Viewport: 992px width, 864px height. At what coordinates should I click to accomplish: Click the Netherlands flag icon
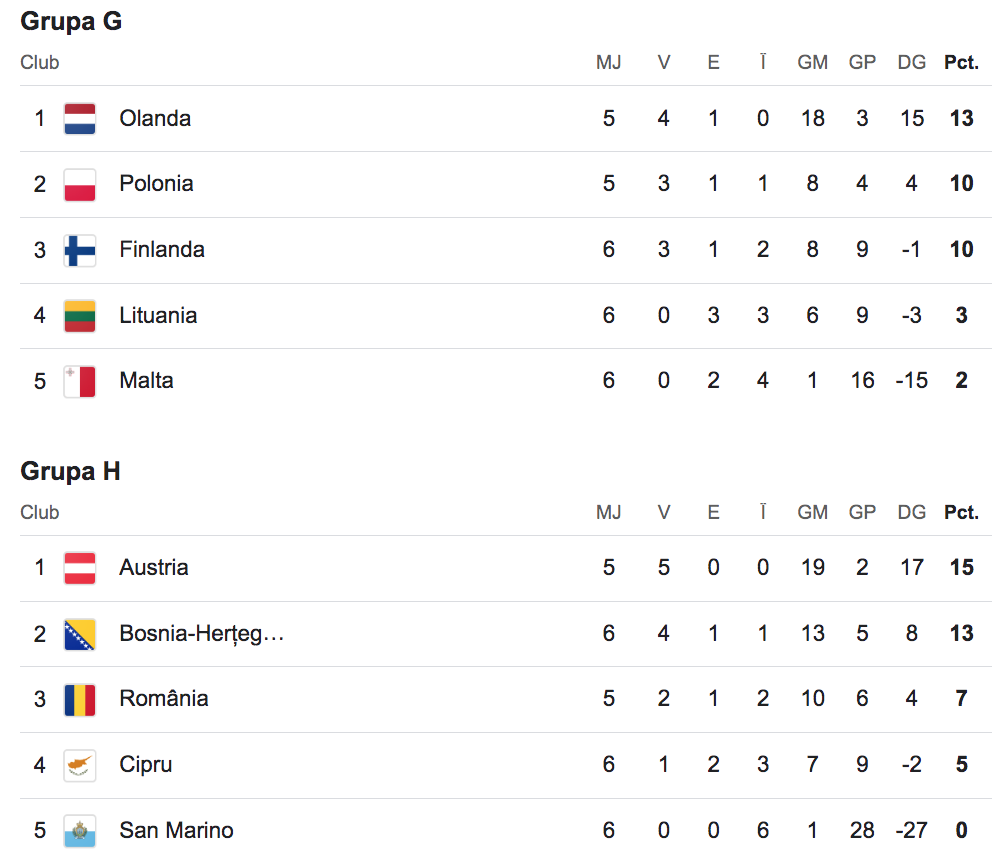[x=80, y=119]
